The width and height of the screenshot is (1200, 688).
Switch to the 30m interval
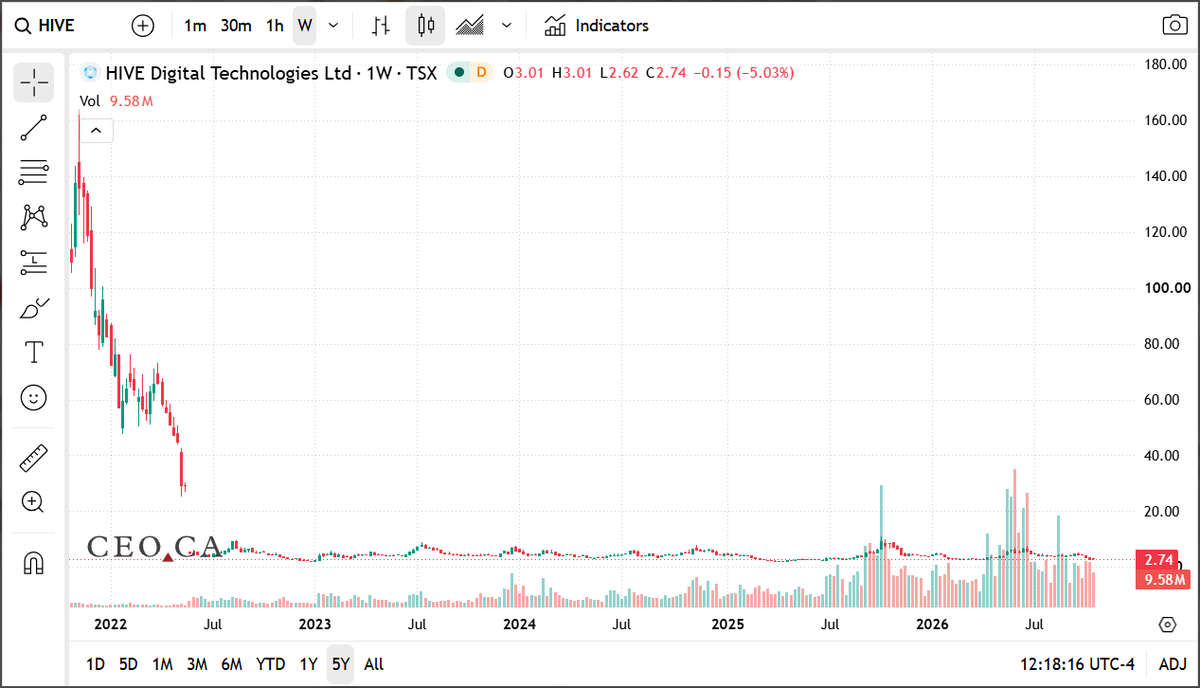[236, 26]
